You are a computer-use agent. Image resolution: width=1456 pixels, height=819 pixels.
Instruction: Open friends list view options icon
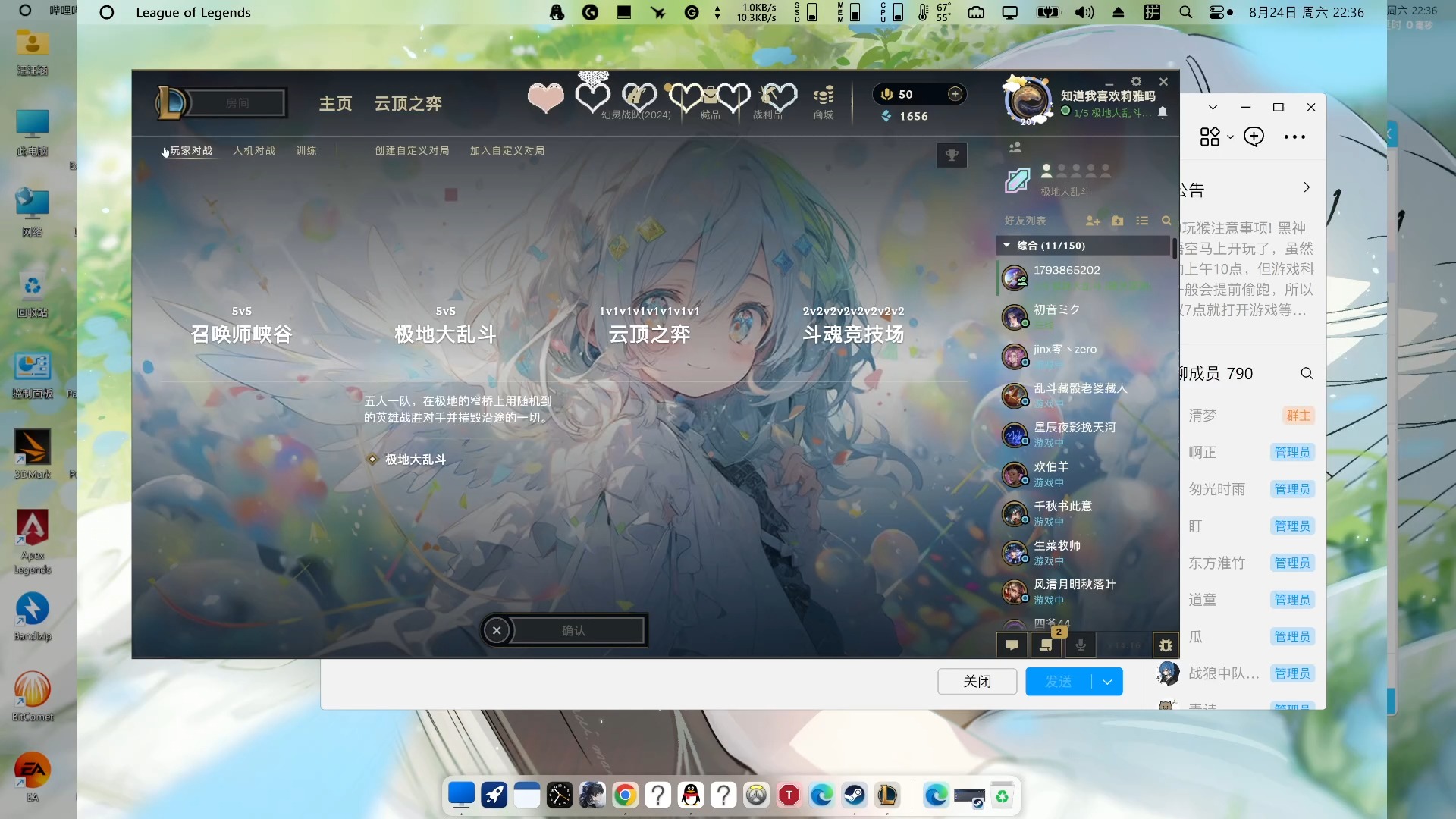tap(1142, 221)
